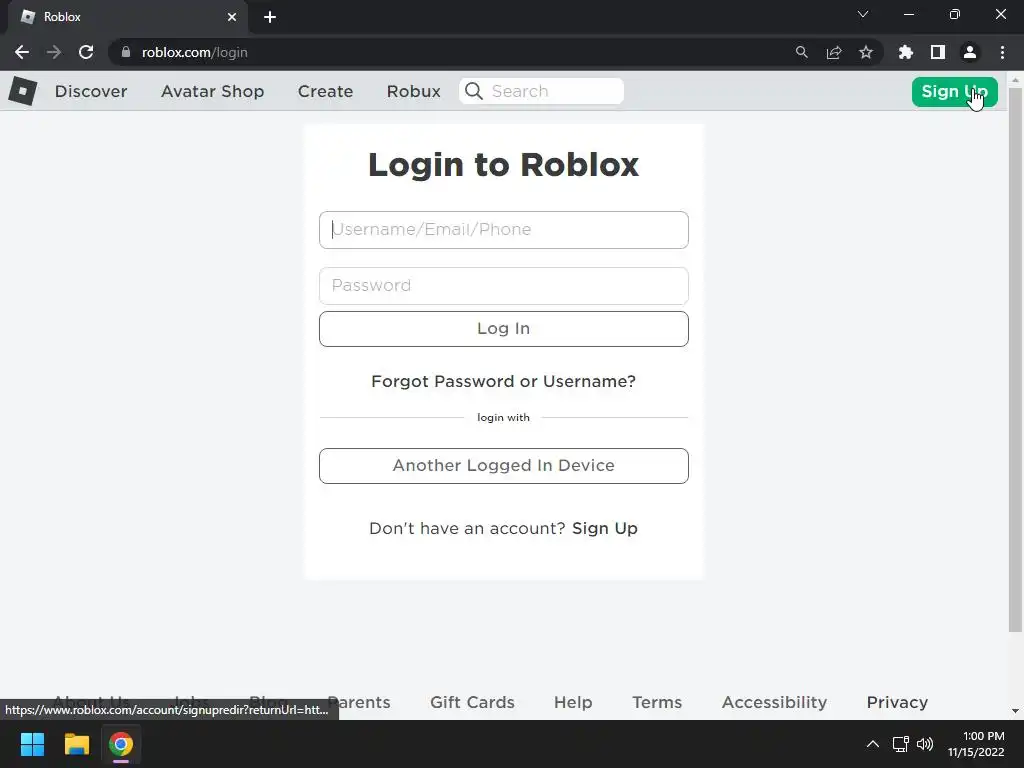Click the padlock site info icon
Screen dimensions: 1024x768
126,52
